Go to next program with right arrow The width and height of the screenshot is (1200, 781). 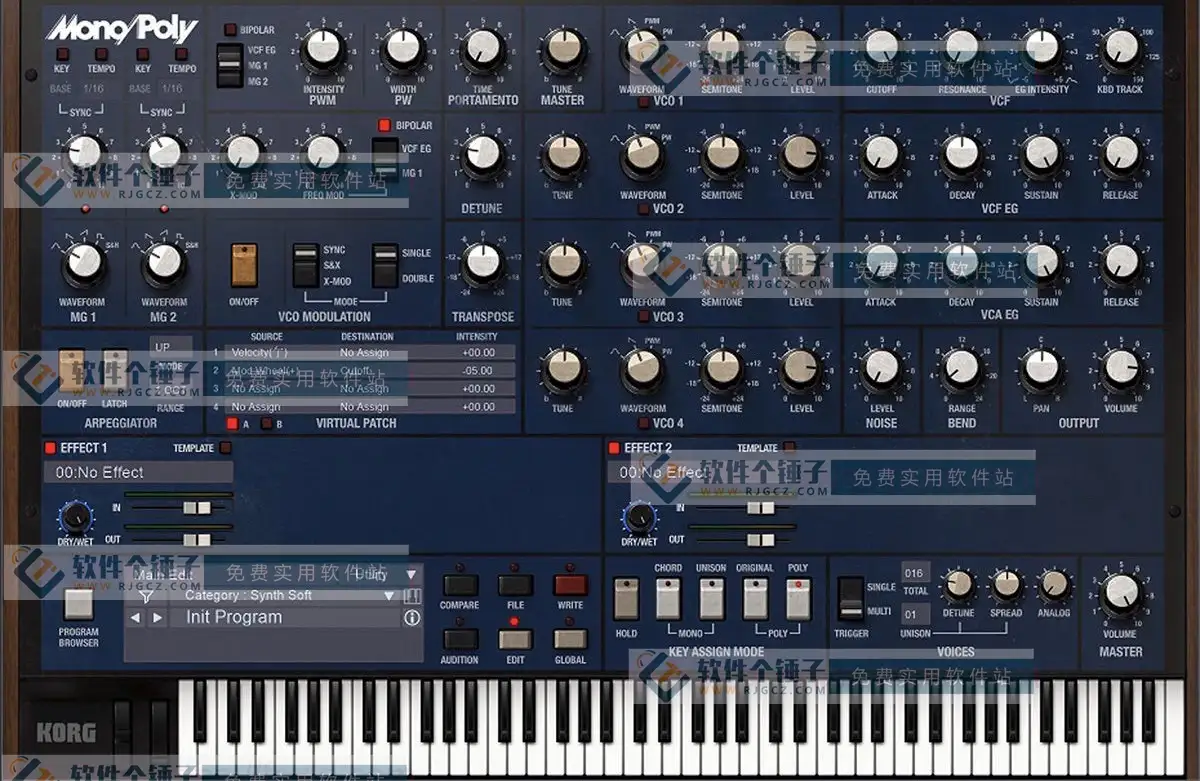[x=157, y=618]
